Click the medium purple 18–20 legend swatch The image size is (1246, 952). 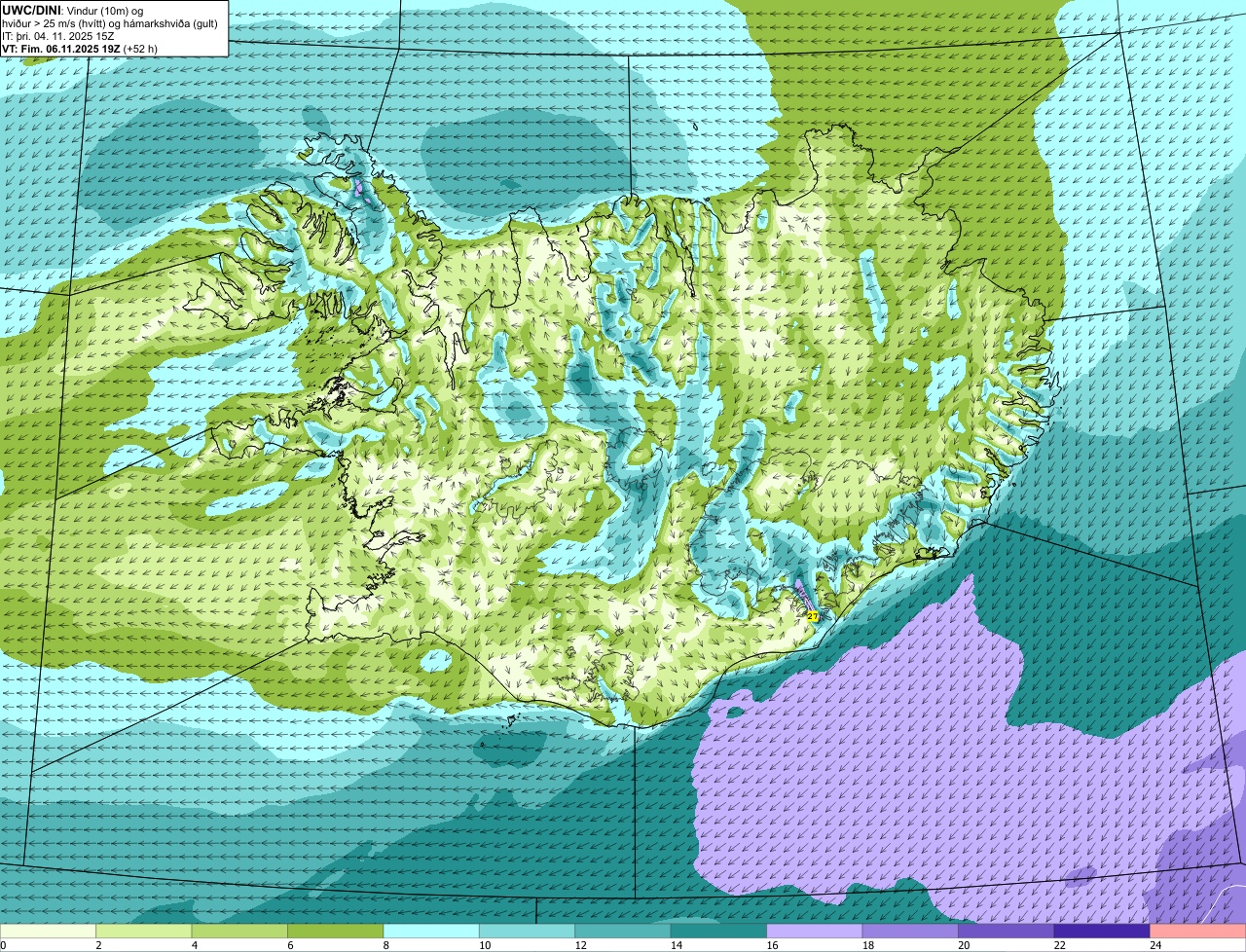tap(910, 932)
